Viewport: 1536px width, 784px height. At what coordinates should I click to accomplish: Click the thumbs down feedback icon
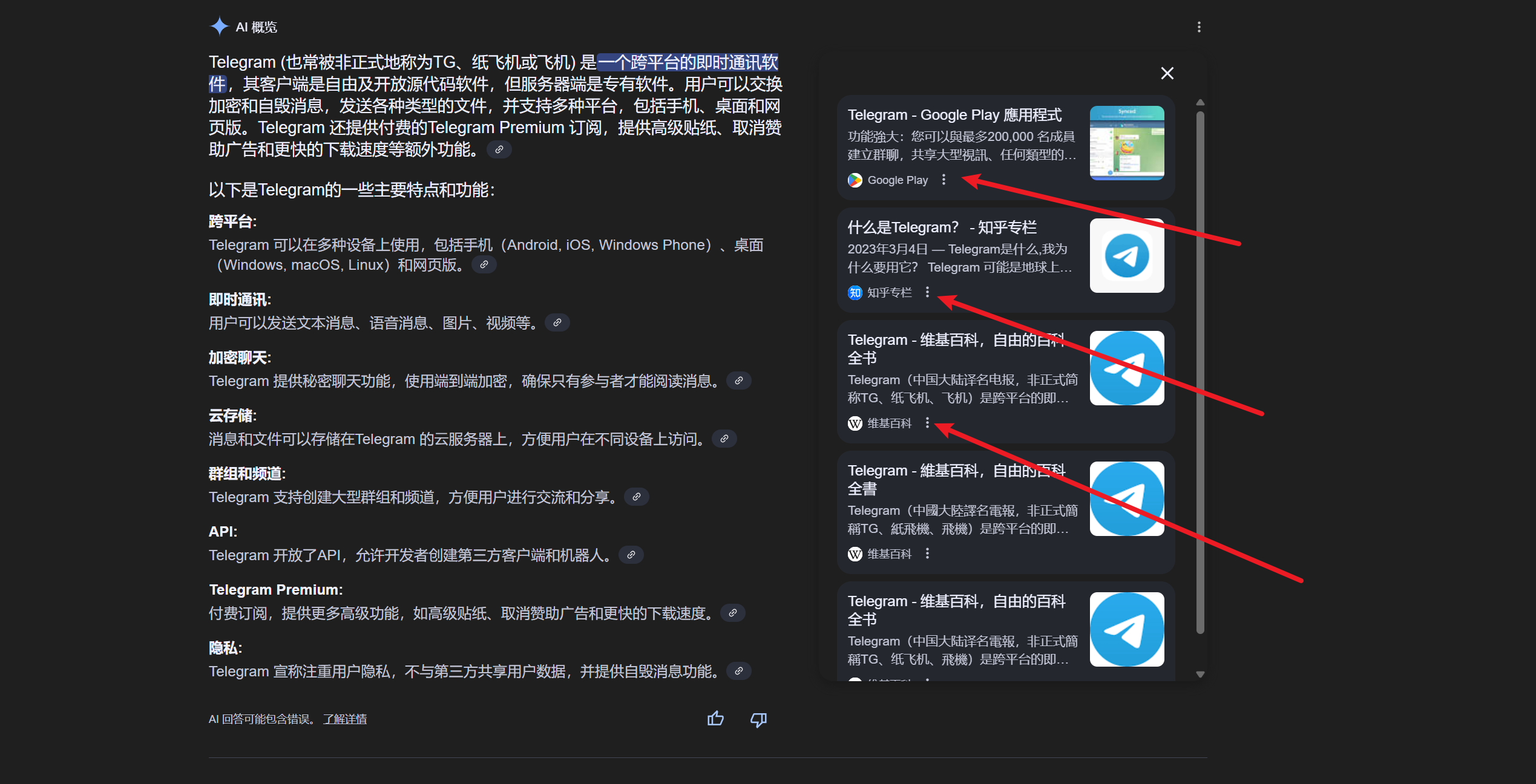click(x=758, y=719)
